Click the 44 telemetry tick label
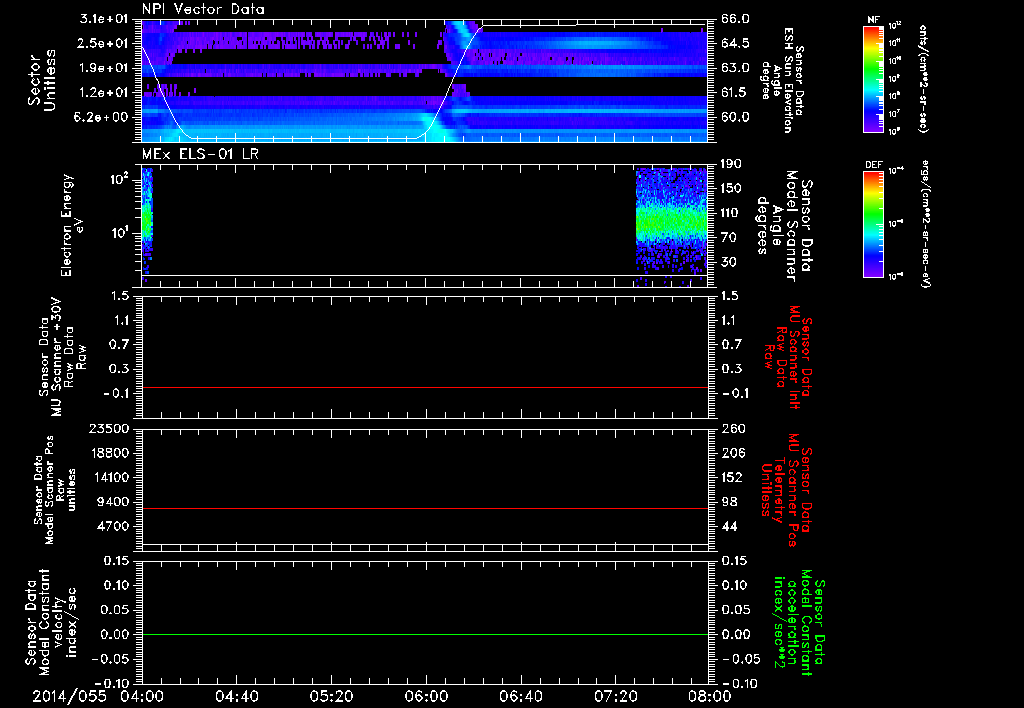 (728, 526)
